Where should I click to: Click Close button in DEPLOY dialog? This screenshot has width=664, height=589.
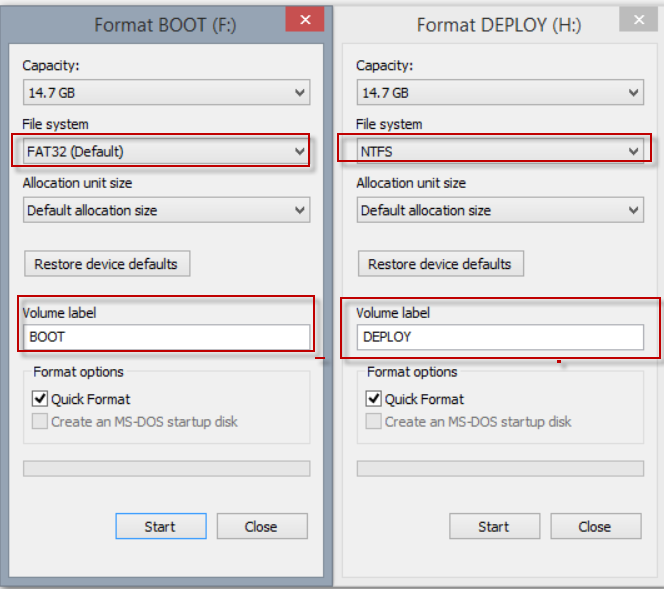(596, 526)
